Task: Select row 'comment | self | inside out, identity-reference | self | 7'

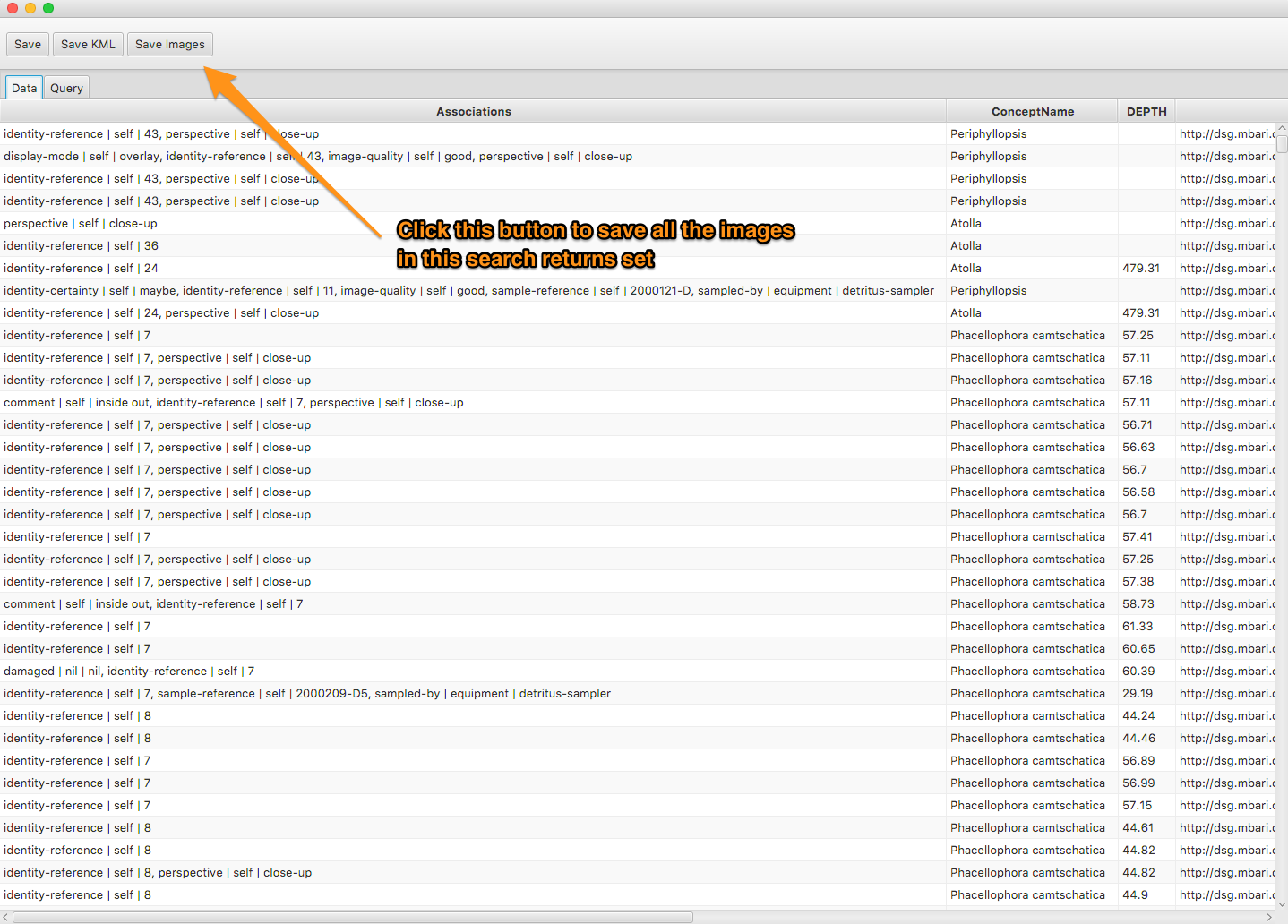Action: (x=638, y=603)
